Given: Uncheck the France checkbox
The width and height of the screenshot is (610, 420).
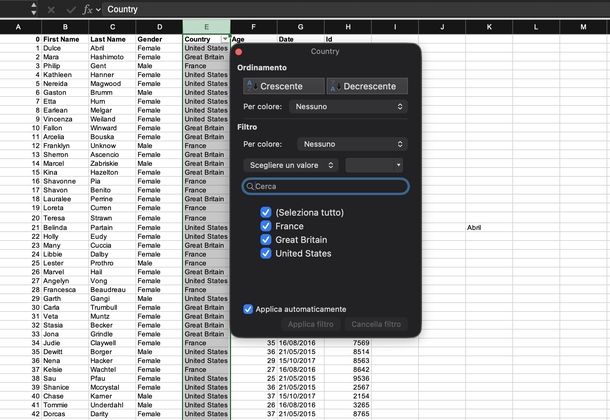Looking at the screenshot, I should (x=266, y=226).
